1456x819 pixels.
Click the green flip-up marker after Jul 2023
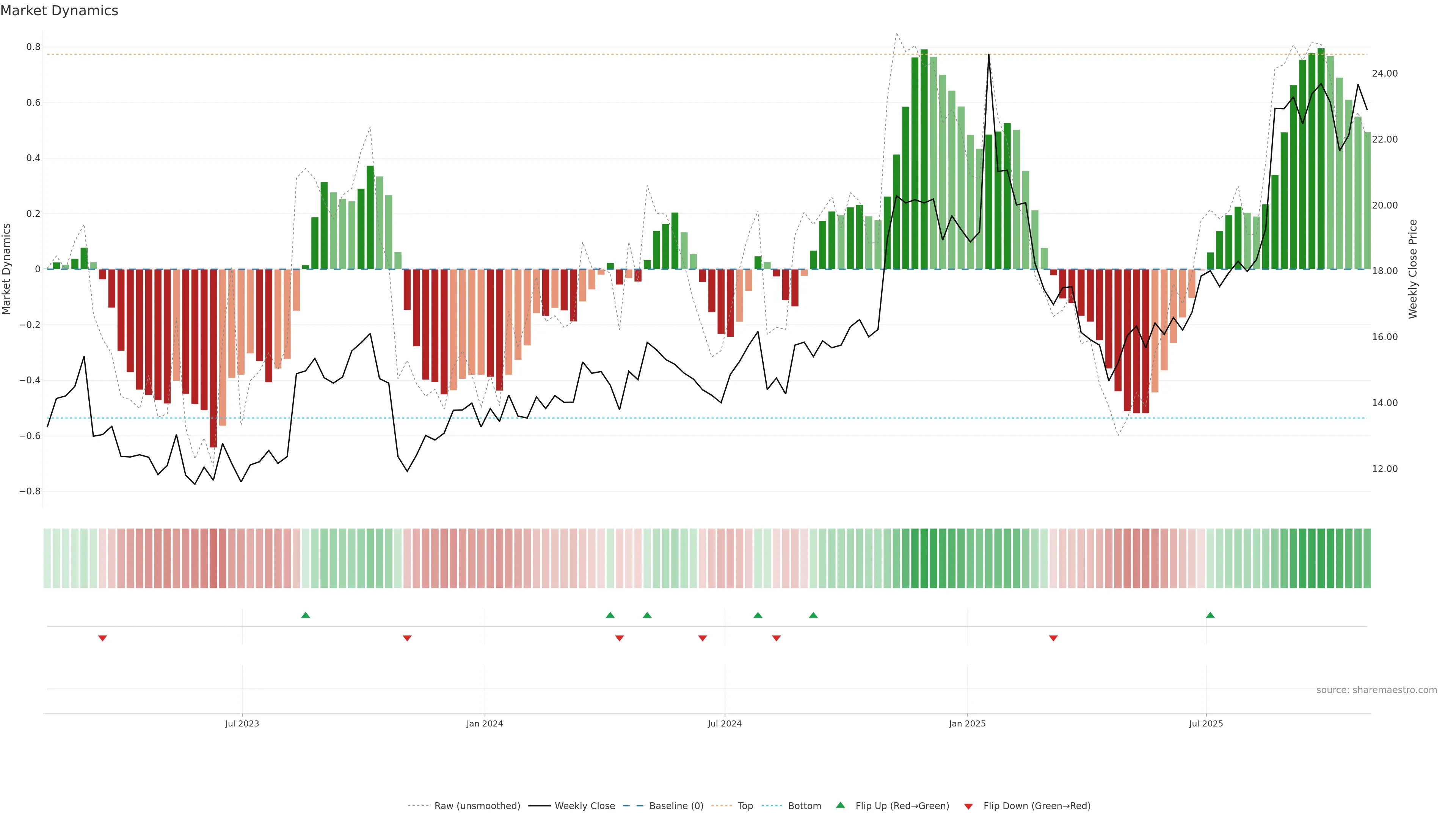coord(306,615)
